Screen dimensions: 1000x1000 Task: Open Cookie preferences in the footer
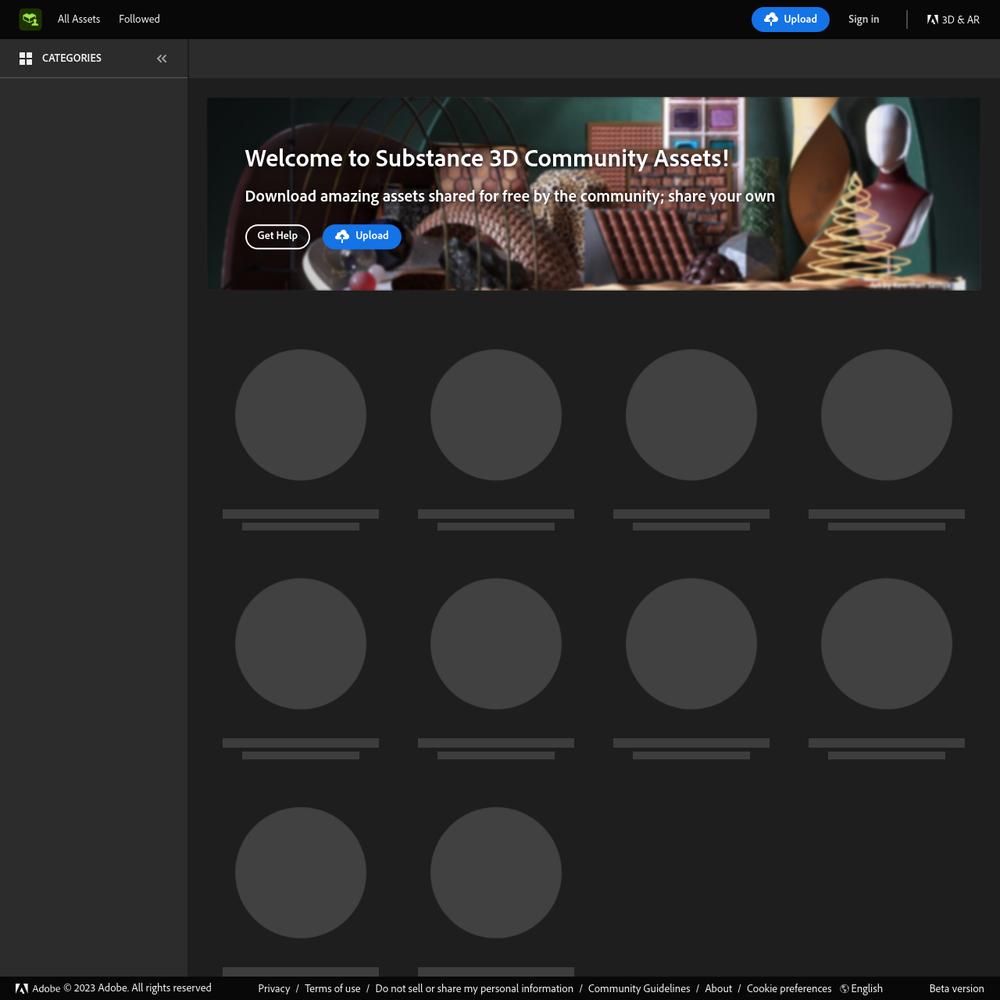[789, 988]
